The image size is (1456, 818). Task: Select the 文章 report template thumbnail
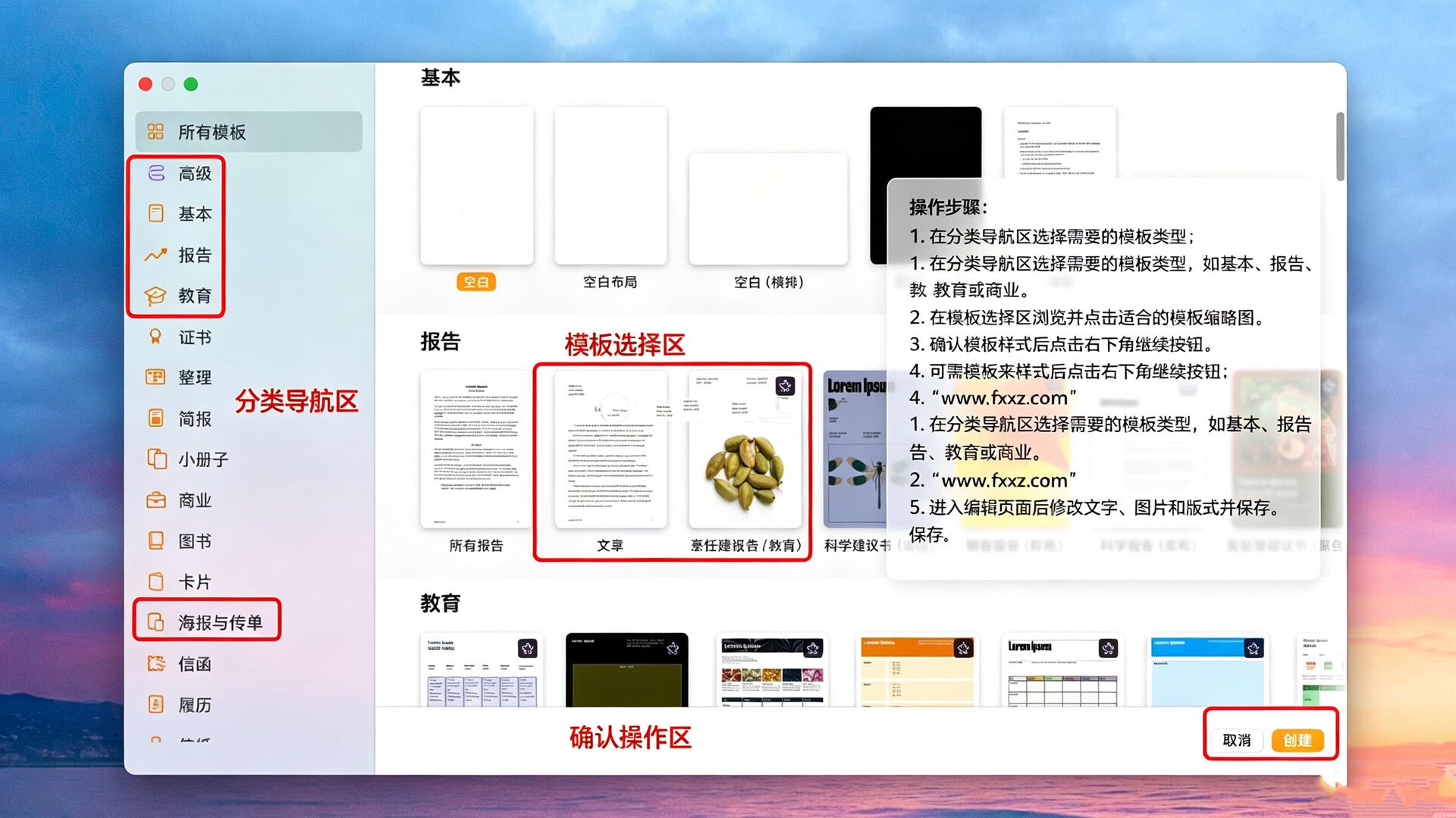[x=610, y=449]
